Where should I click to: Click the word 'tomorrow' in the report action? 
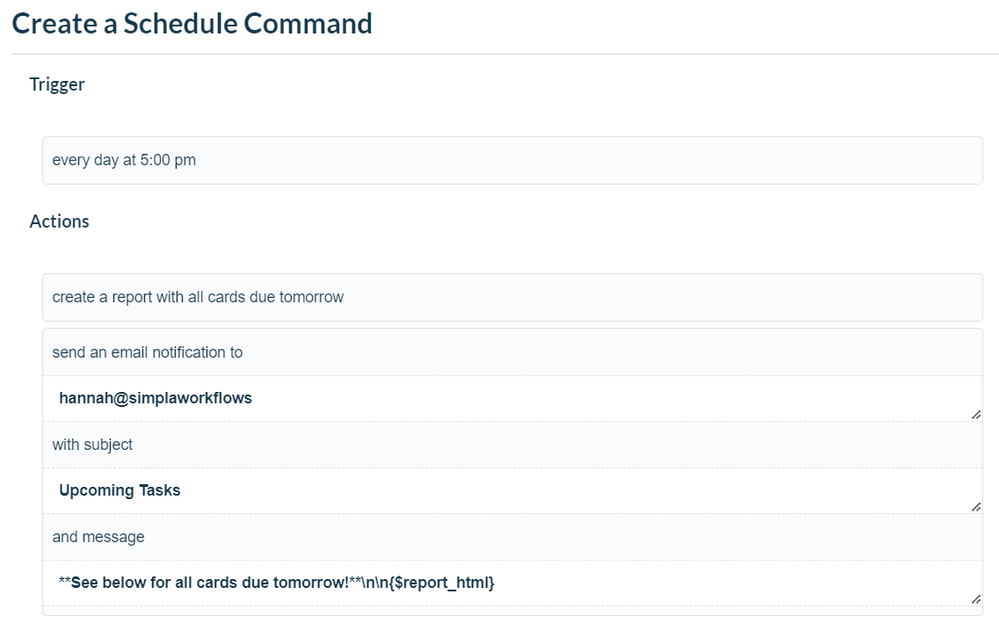click(312, 297)
